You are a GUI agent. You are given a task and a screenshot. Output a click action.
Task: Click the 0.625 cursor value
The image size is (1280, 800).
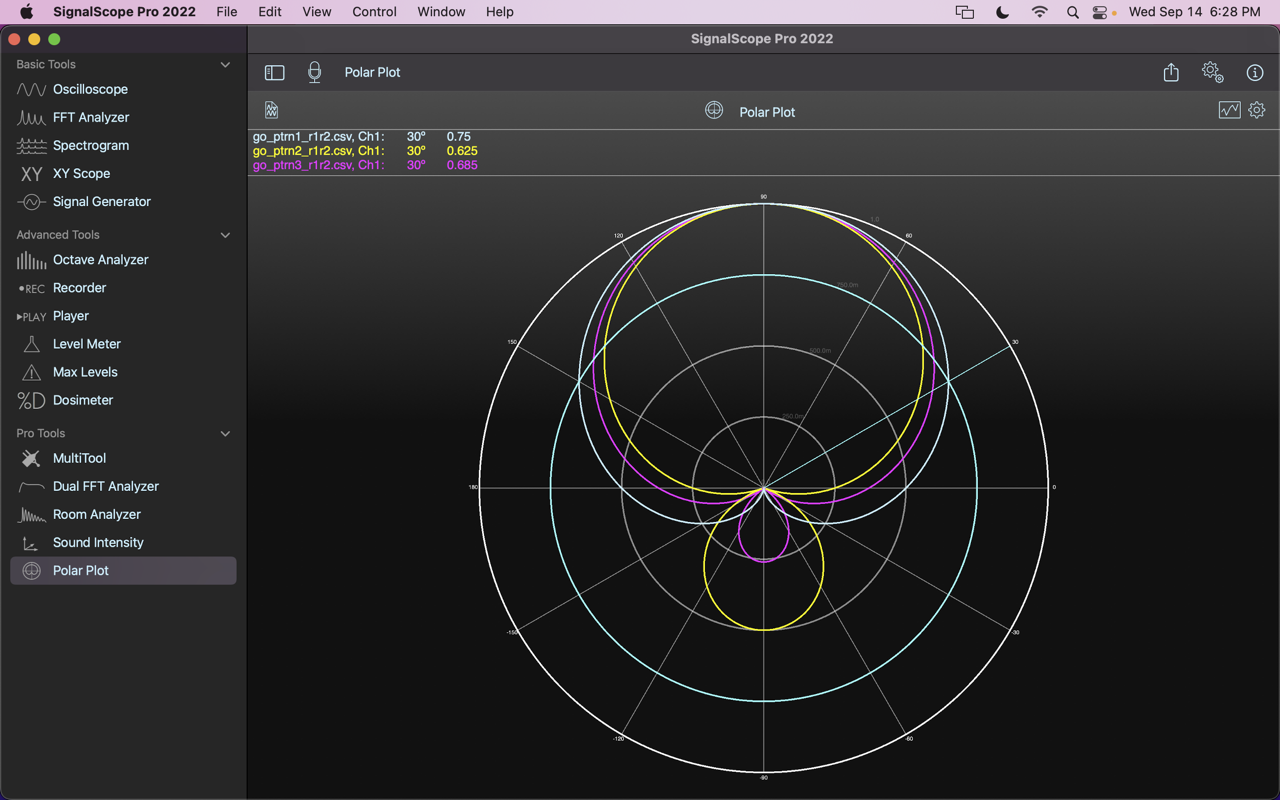click(462, 151)
